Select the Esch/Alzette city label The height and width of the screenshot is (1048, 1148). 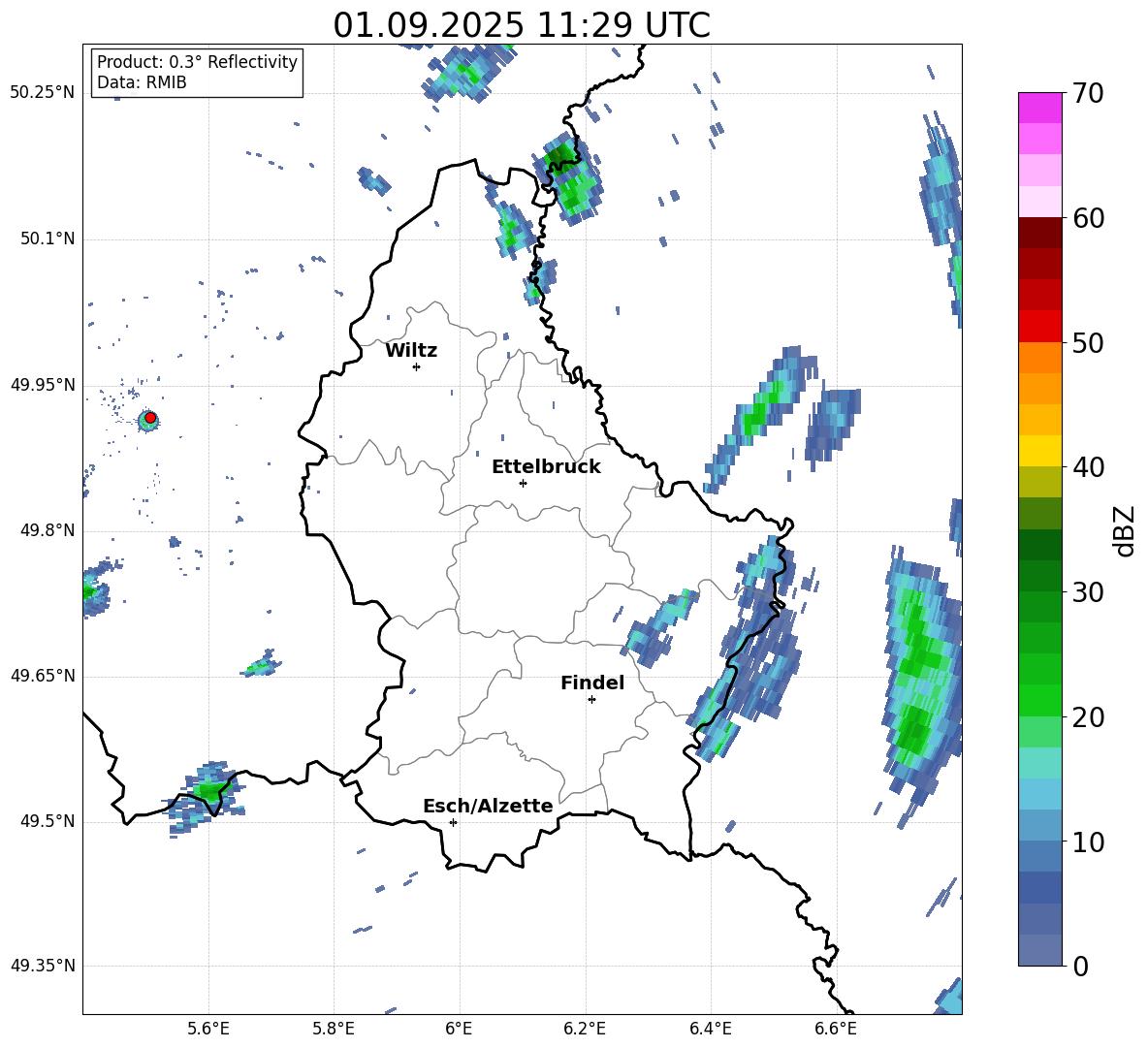pos(488,806)
